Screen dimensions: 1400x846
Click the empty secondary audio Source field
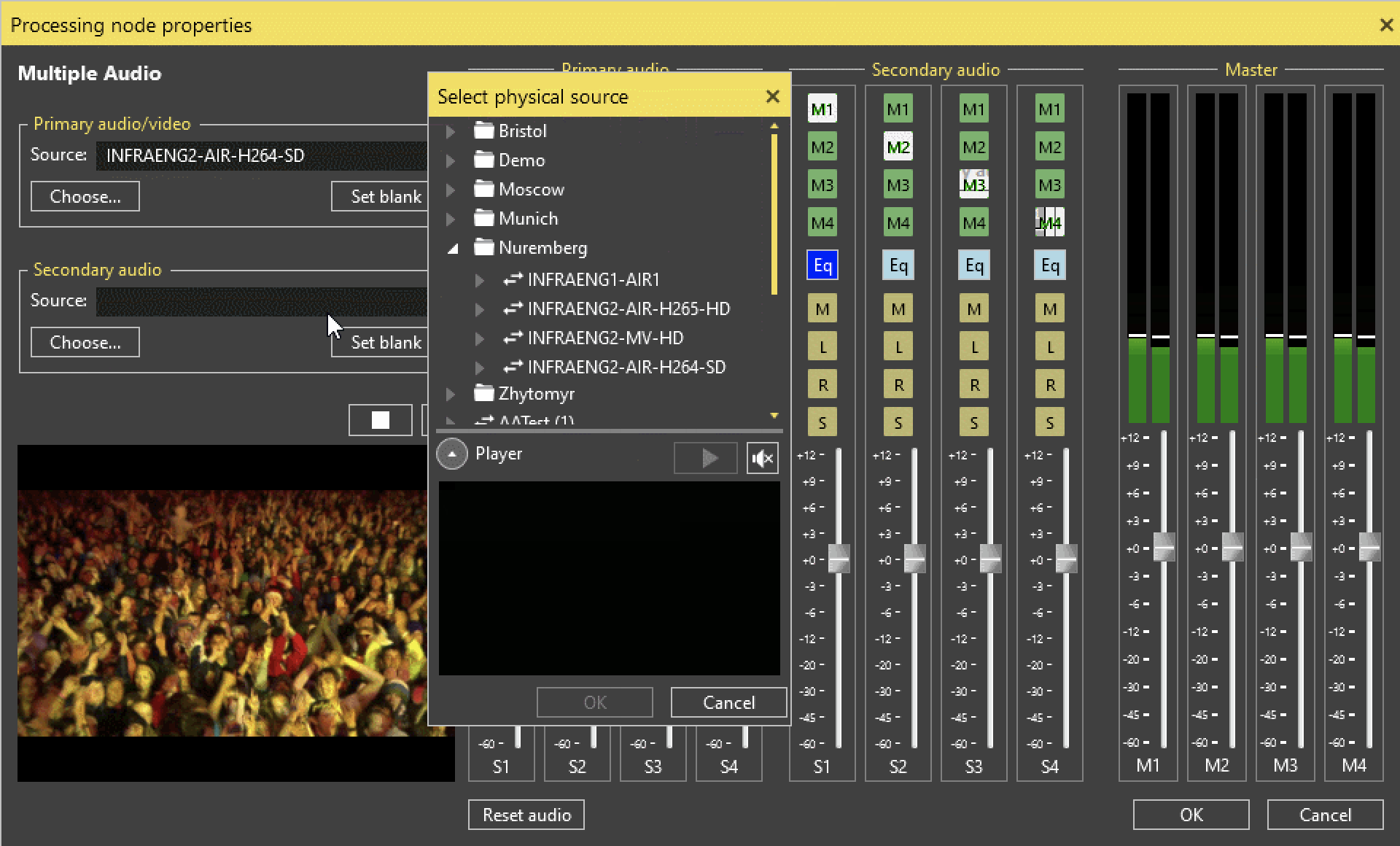262,301
